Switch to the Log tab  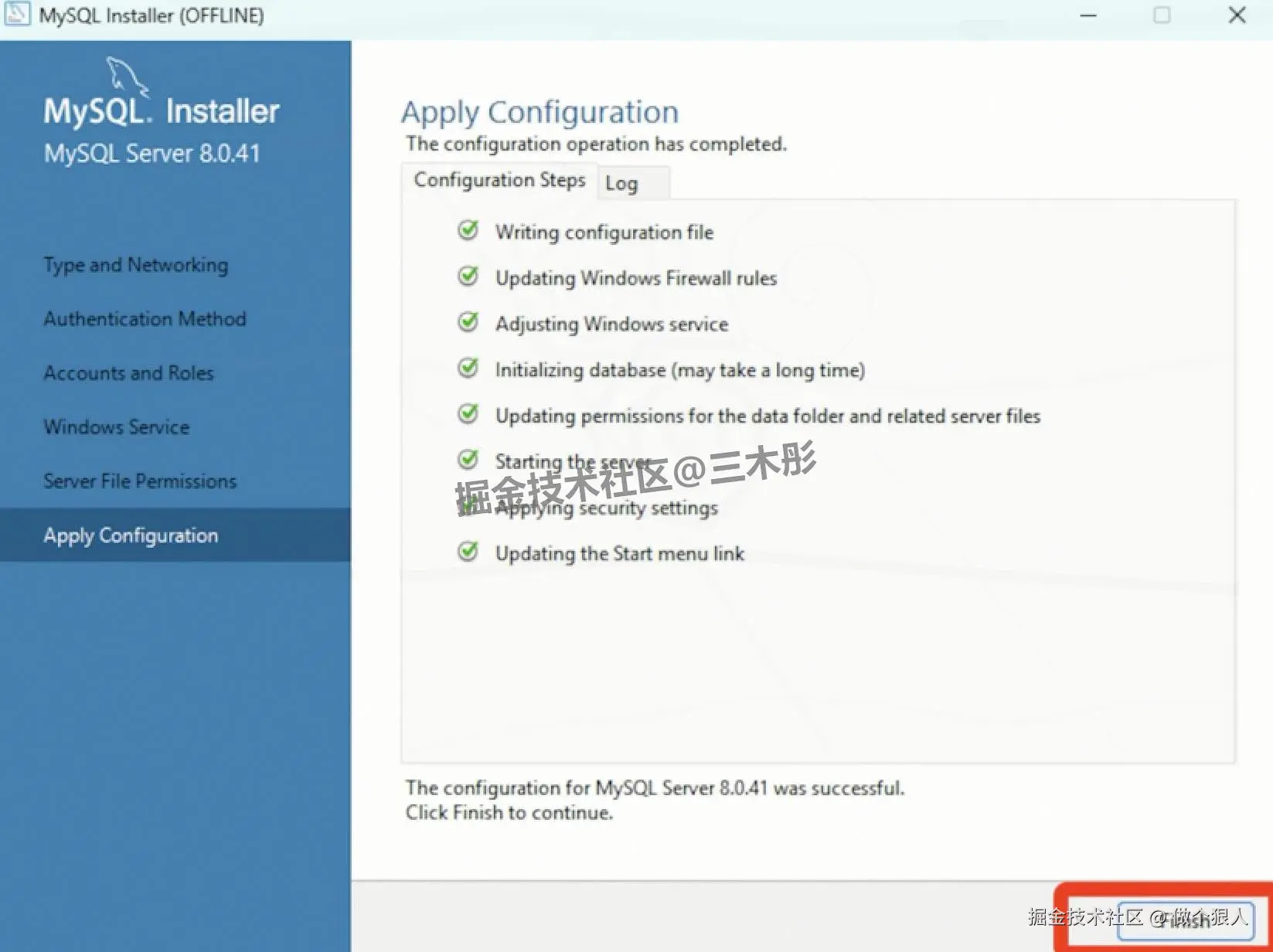point(621,183)
